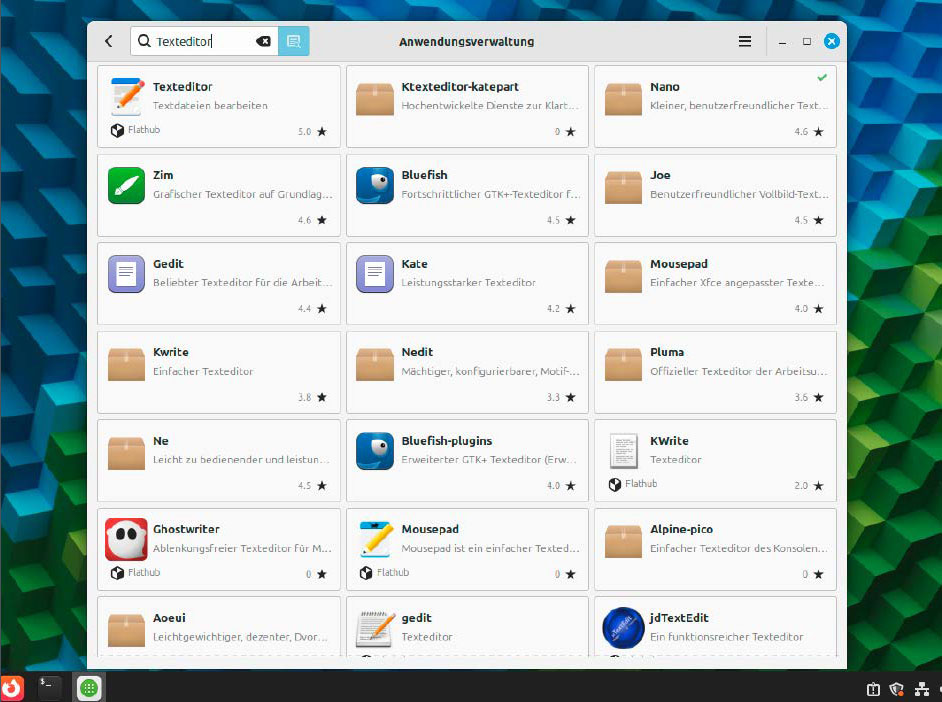Screen dimensions: 942x702
Task: Click the shield security tray icon
Action: [897, 689]
